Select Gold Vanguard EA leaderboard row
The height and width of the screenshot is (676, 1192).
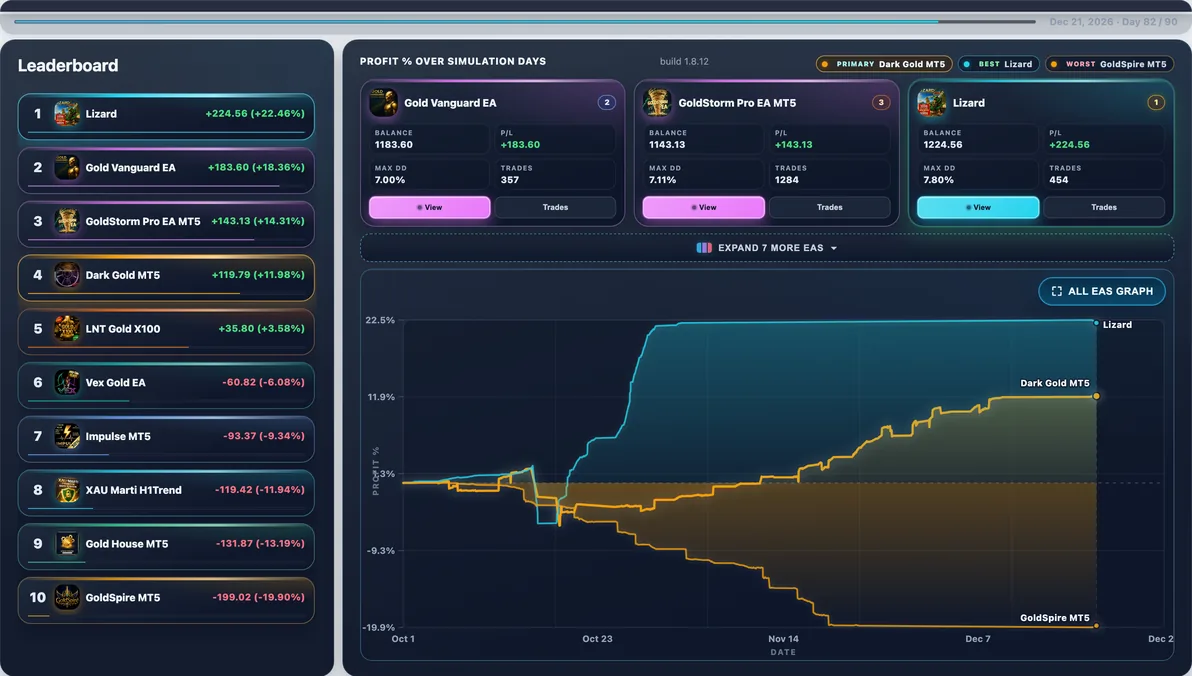pos(166,170)
